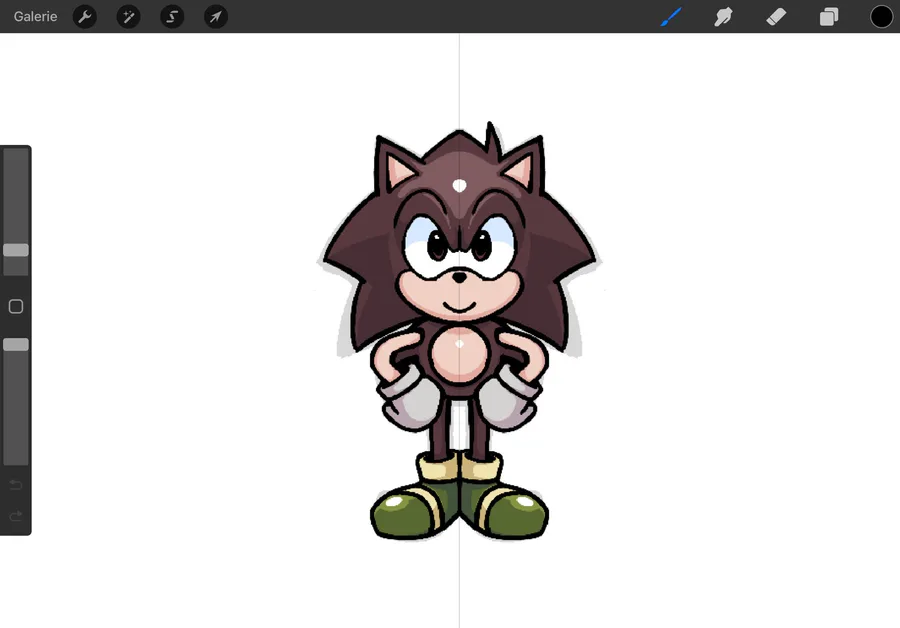Redo with the sidebar redo arrow
The height and width of the screenshot is (628, 900).
[x=16, y=515]
